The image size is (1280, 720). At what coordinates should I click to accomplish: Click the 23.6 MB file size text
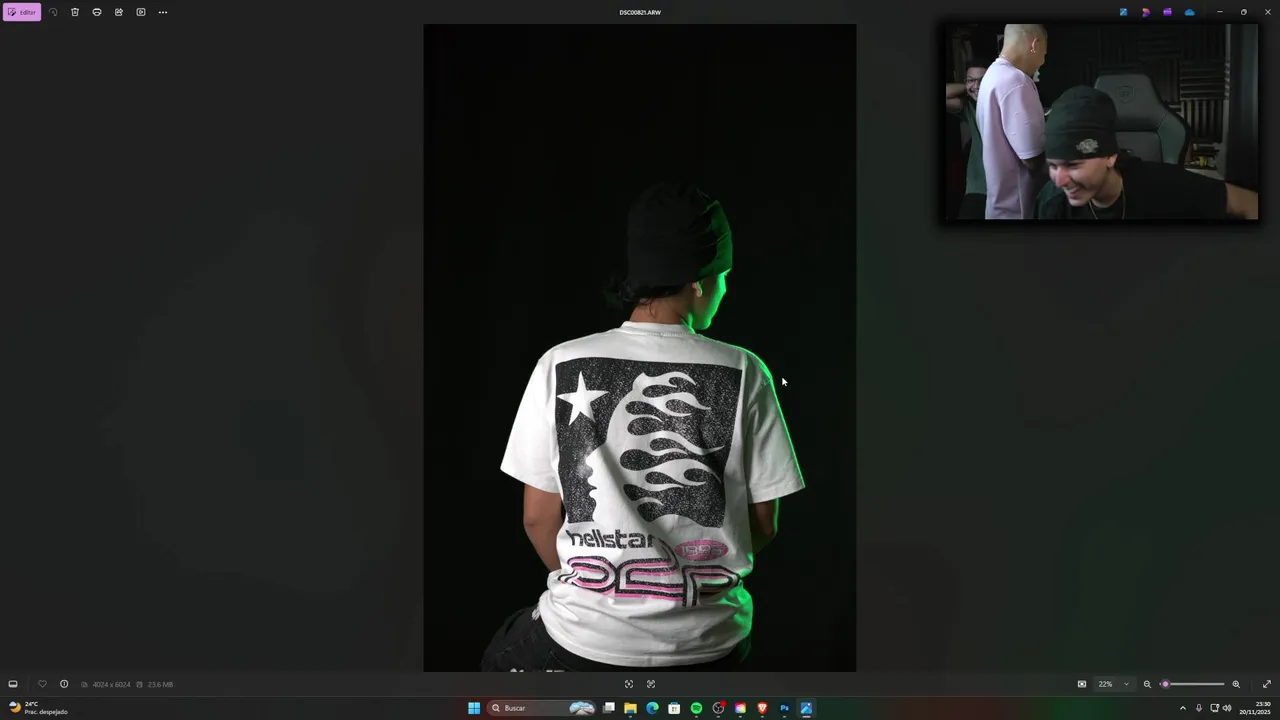(160, 684)
